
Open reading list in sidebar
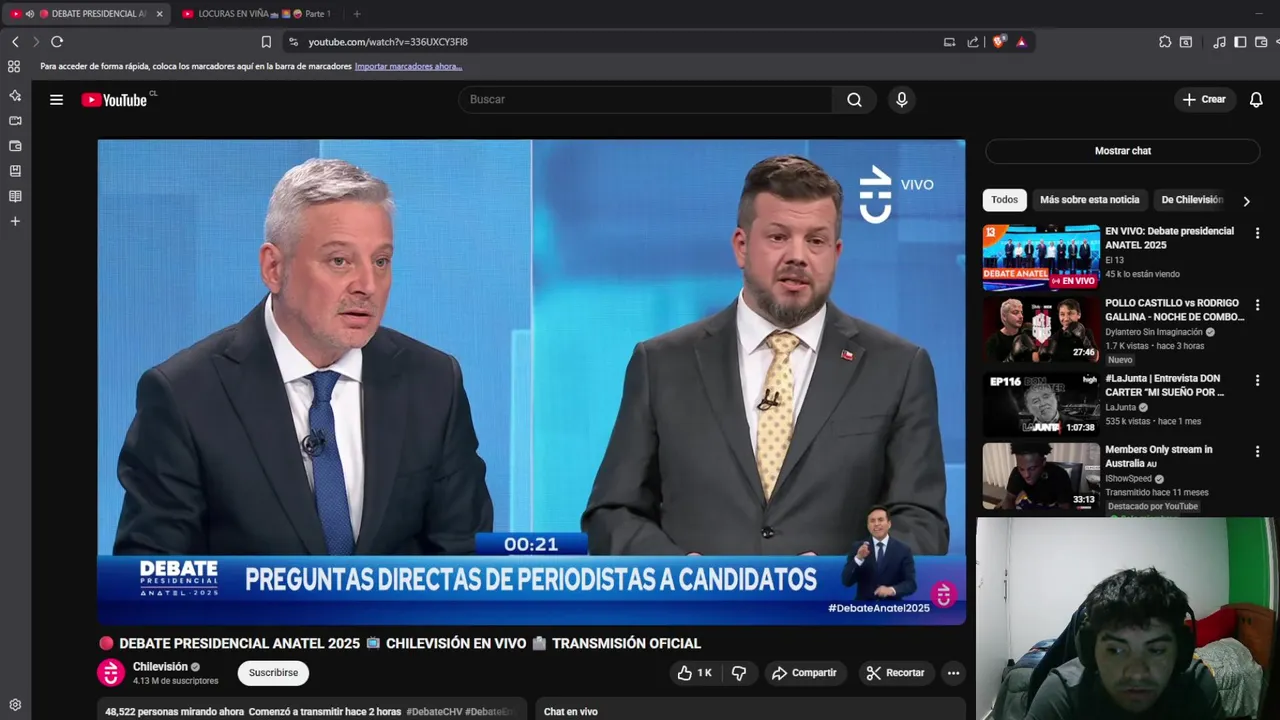coord(15,196)
